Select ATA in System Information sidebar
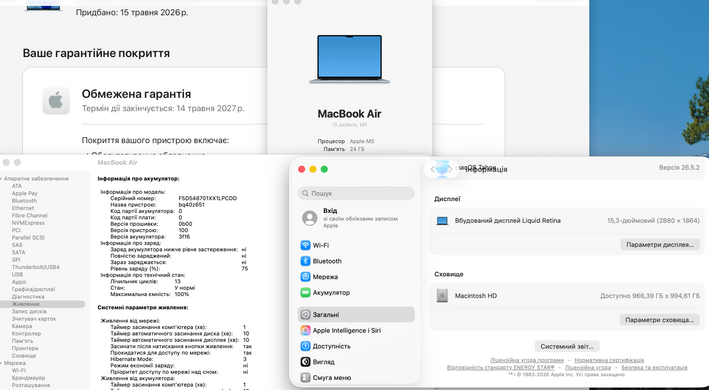Screen dimensions: 709x390 [17, 186]
